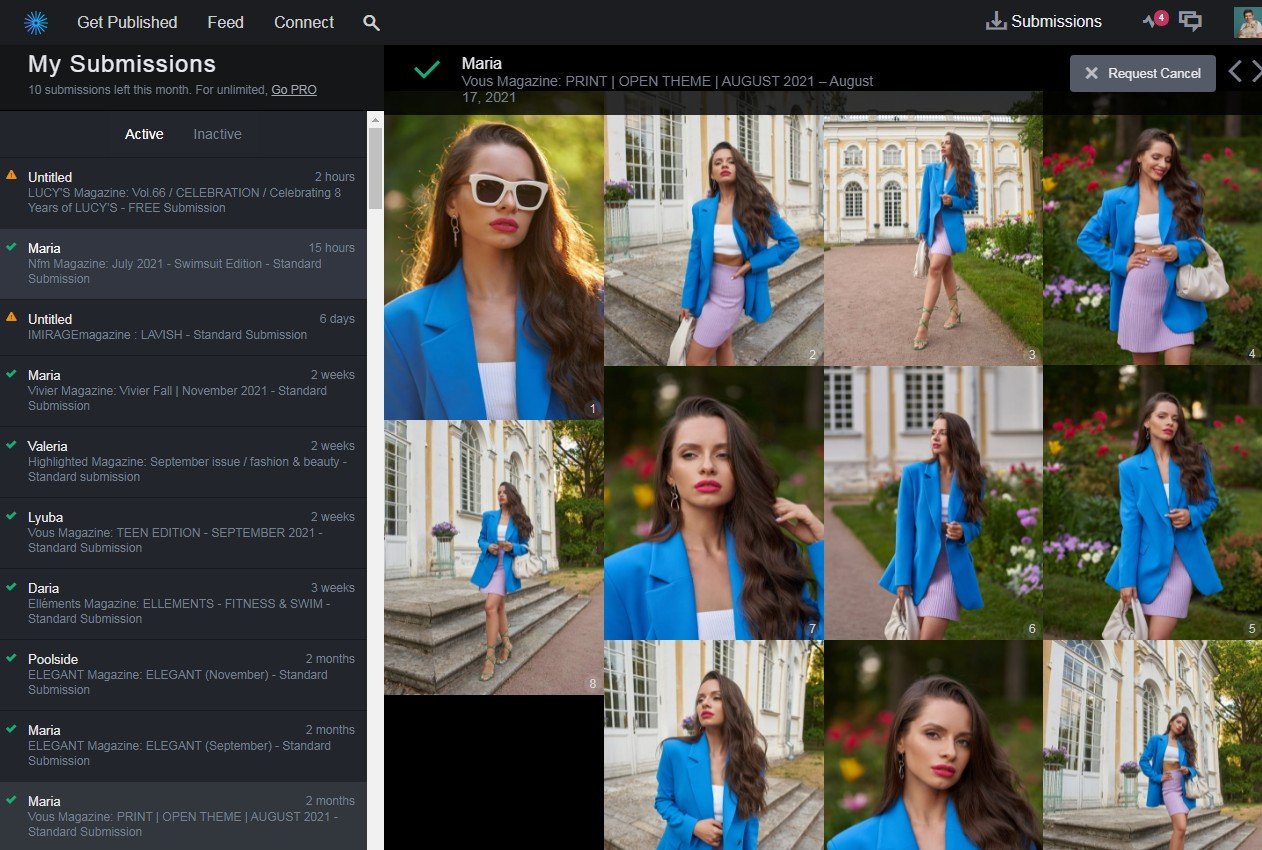Screen dimensions: 1262x850
Task: Go to previous submission with left chevron
Action: [x=1235, y=71]
